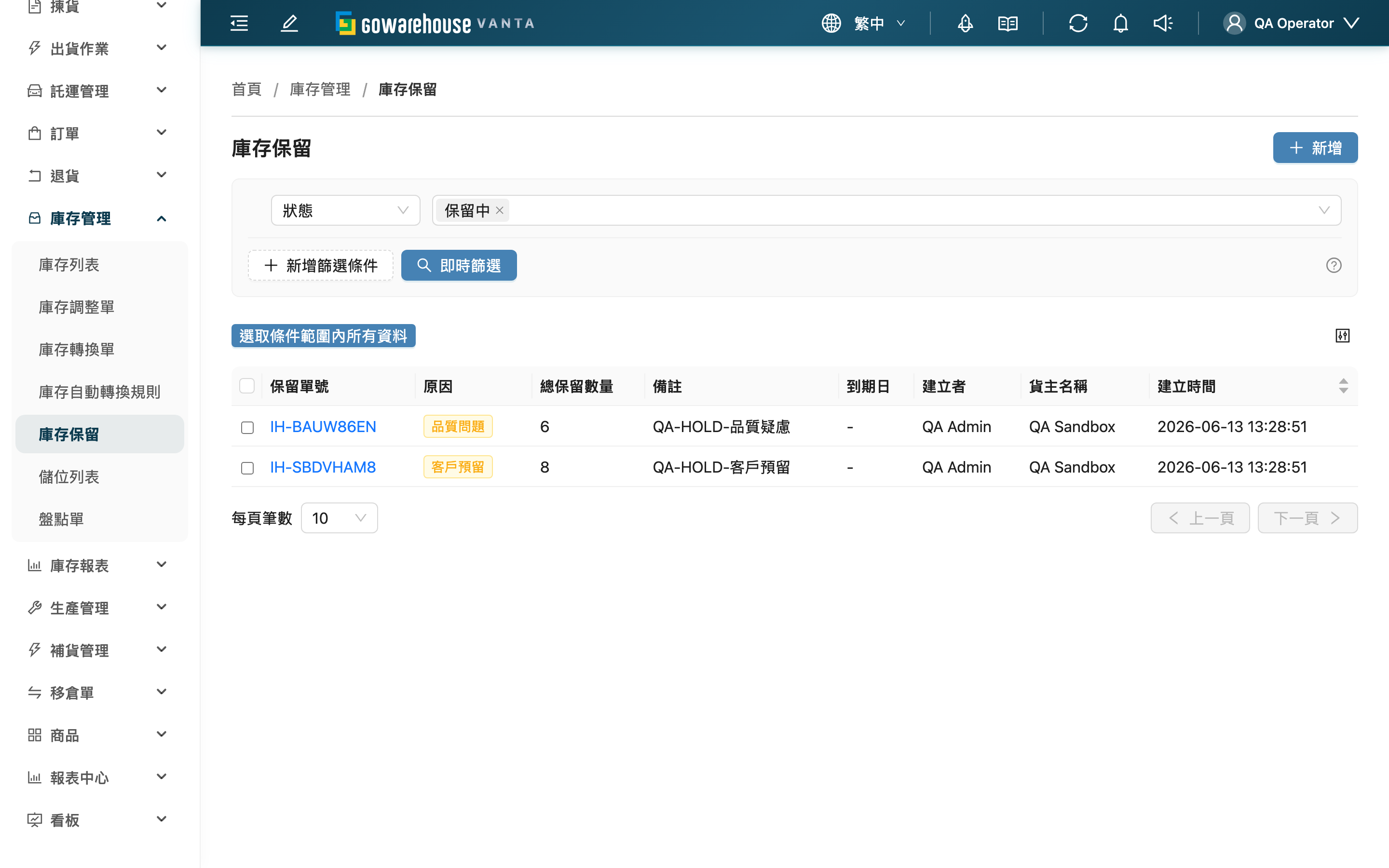Click the help question mark icon

[x=1334, y=265]
